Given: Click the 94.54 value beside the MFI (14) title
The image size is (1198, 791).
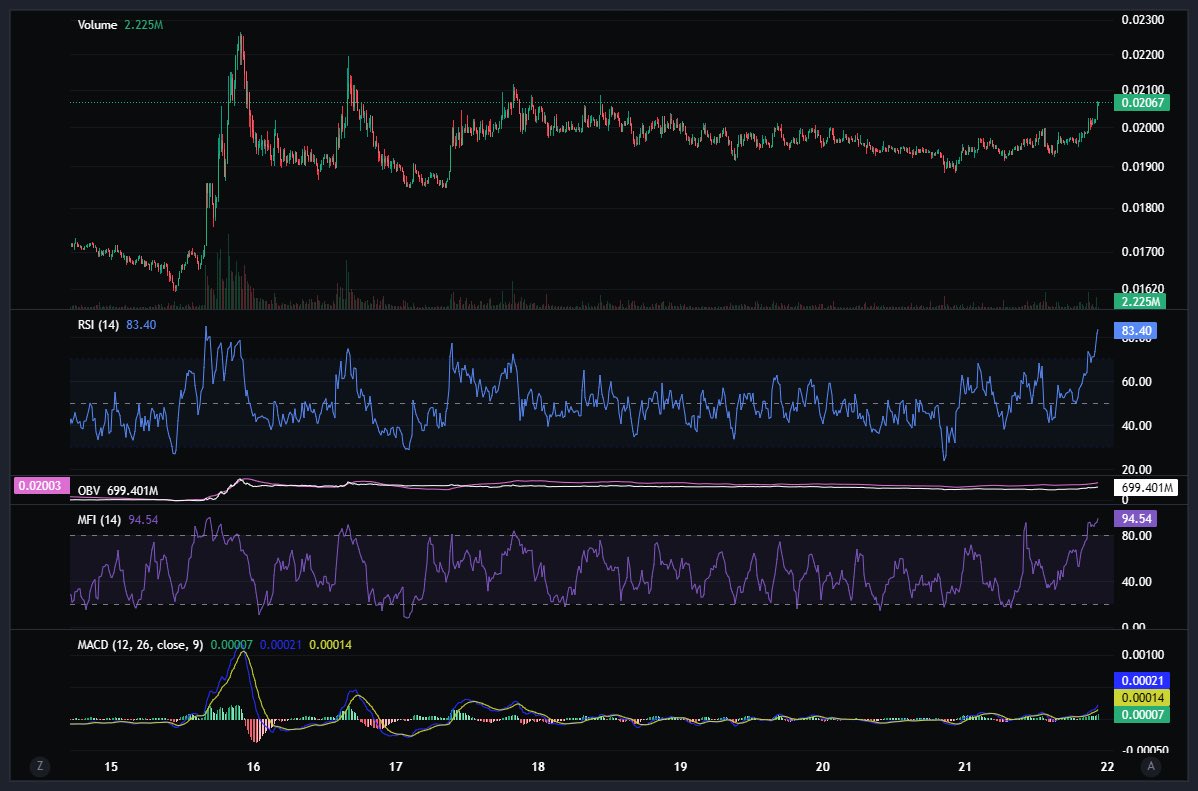Looking at the screenshot, I should tap(143, 520).
